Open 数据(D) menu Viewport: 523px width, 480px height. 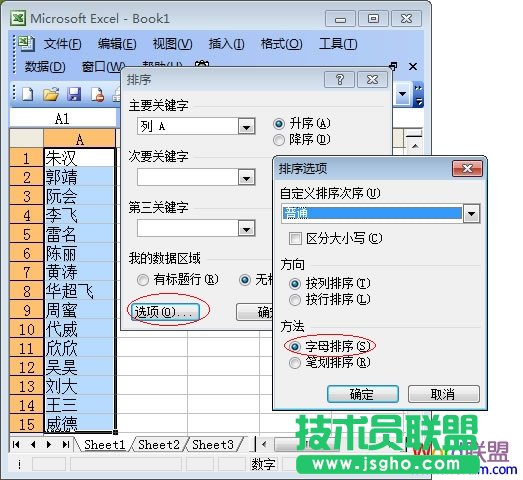pos(45,67)
